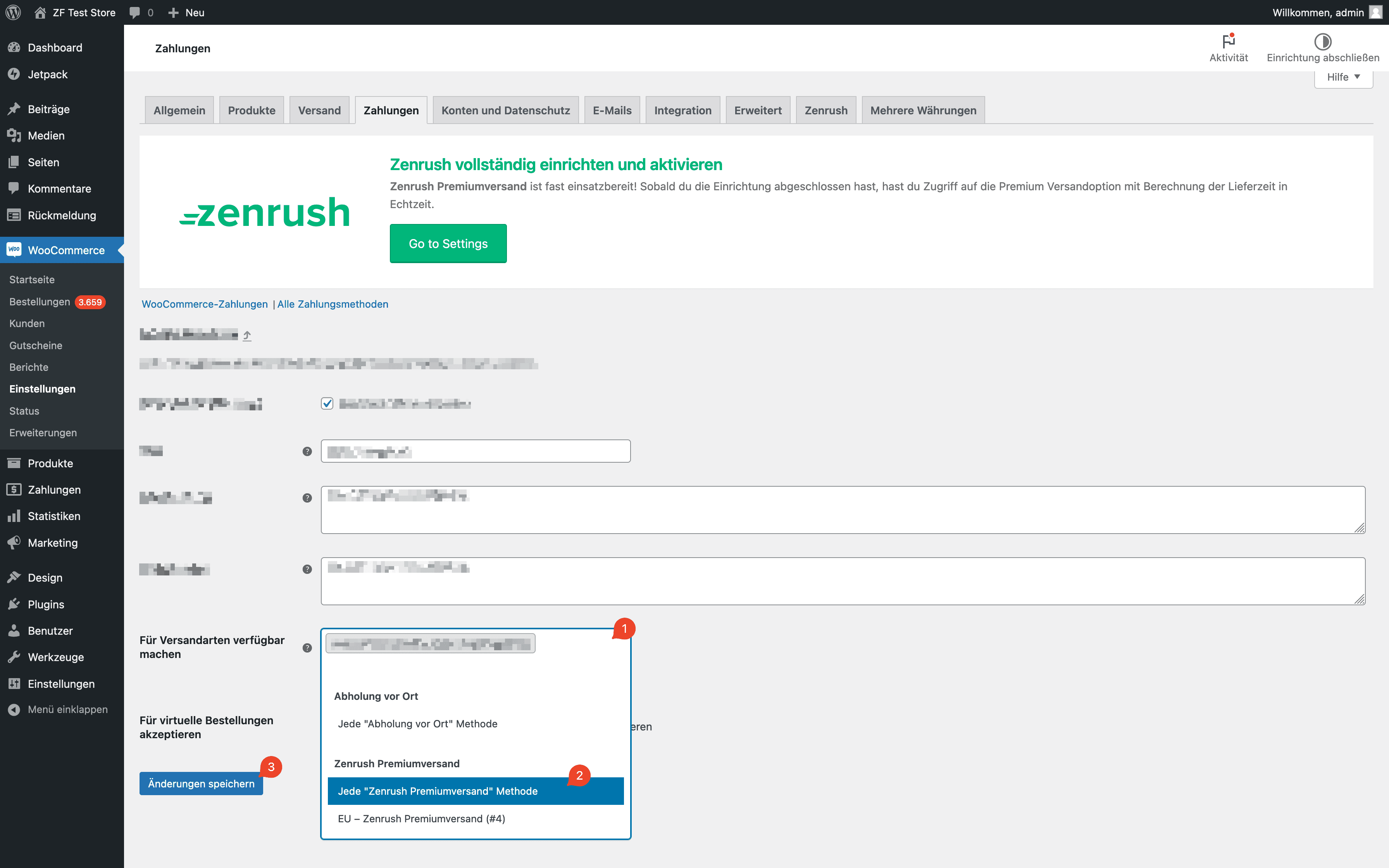
Task: Click the Werkzeuge wrench icon
Action: click(x=14, y=657)
